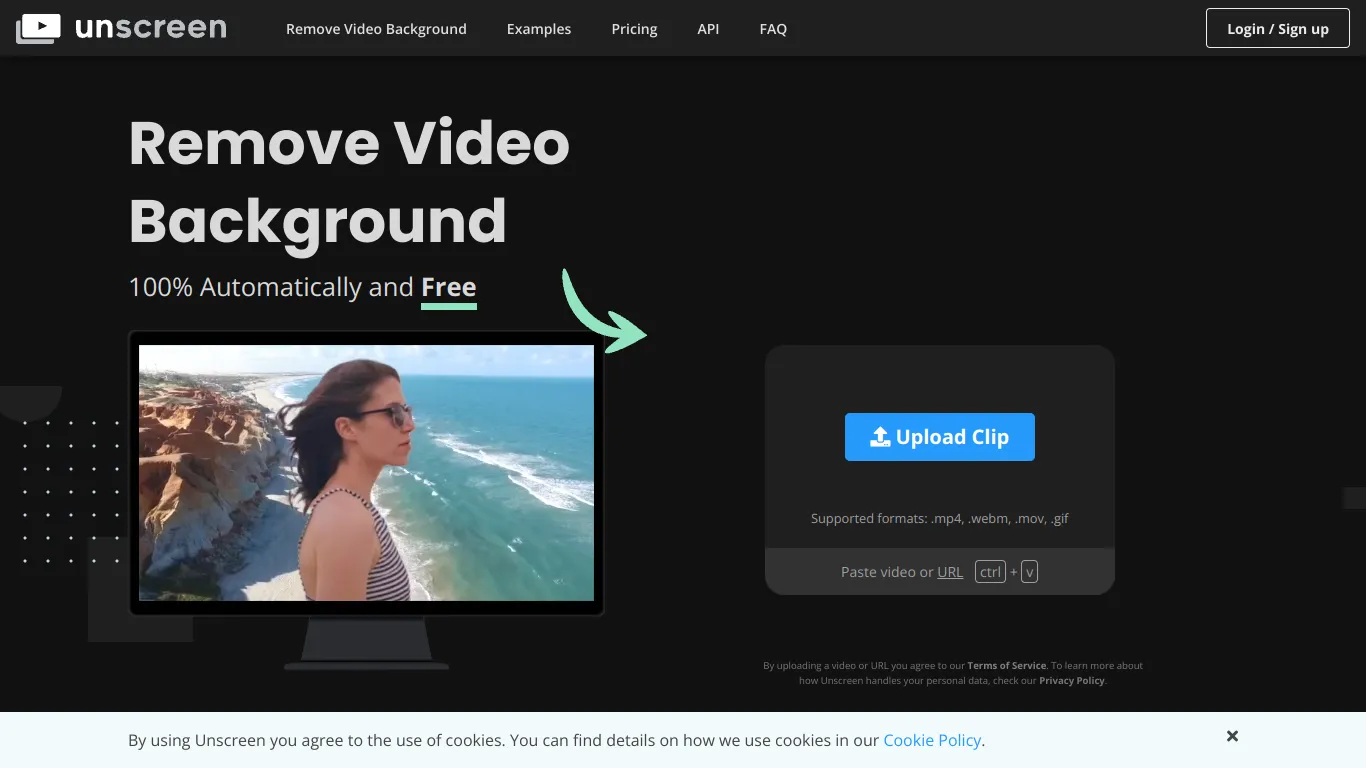
Task: Click the Remove Video Background headline
Action: (349, 182)
